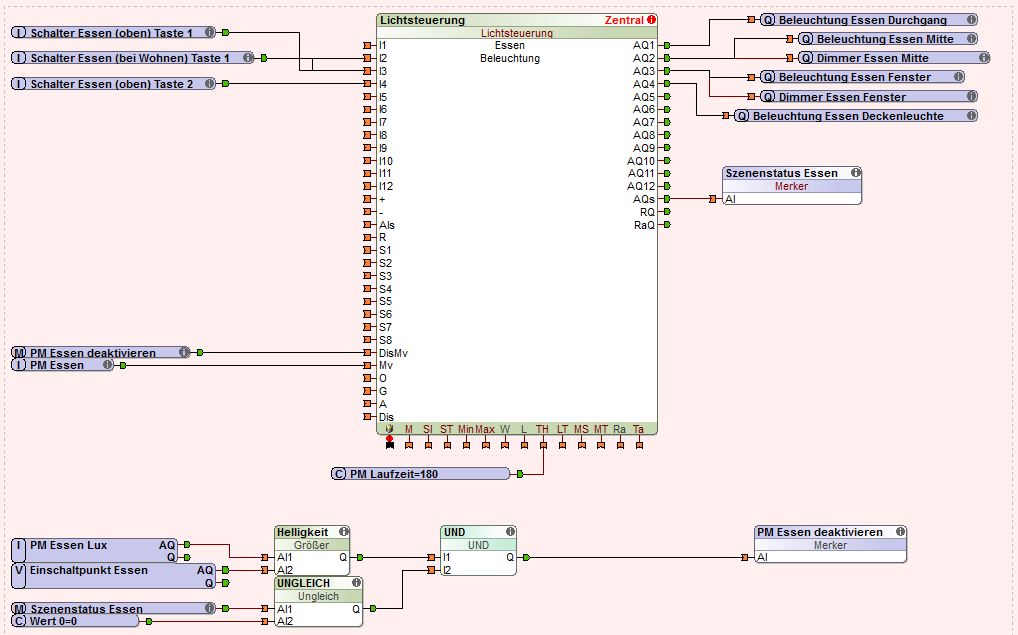Click the AQs output pin
The height and width of the screenshot is (635, 1018).
click(x=667, y=199)
